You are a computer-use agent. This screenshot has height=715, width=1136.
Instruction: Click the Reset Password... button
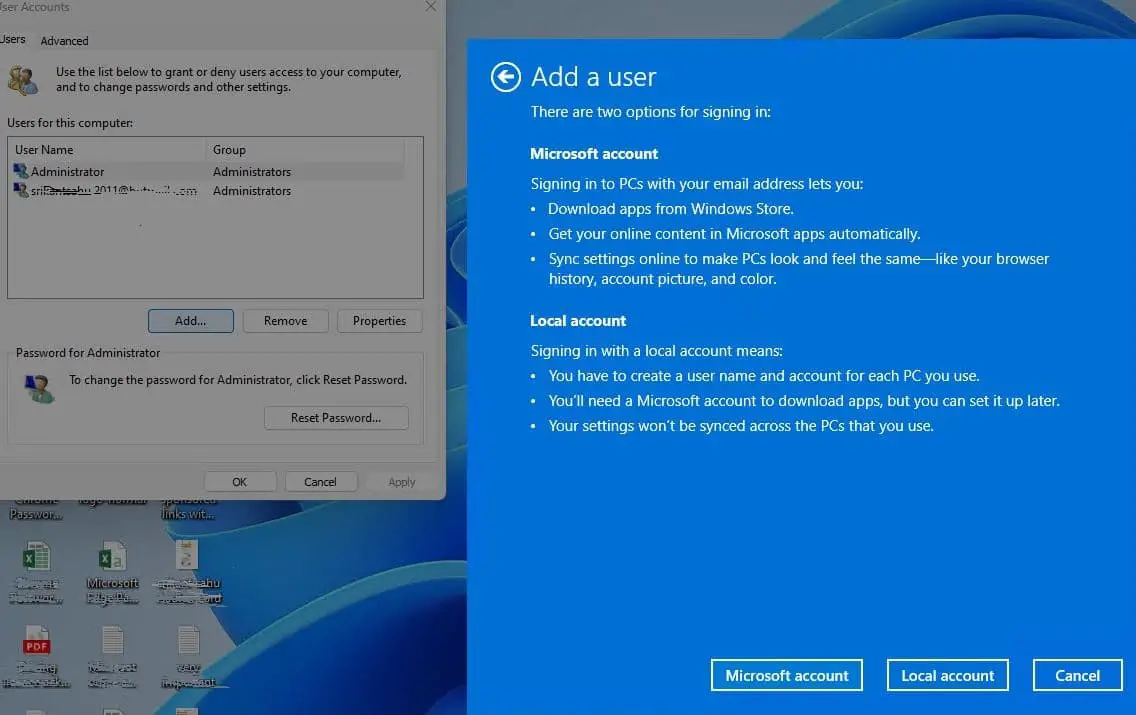(x=336, y=418)
